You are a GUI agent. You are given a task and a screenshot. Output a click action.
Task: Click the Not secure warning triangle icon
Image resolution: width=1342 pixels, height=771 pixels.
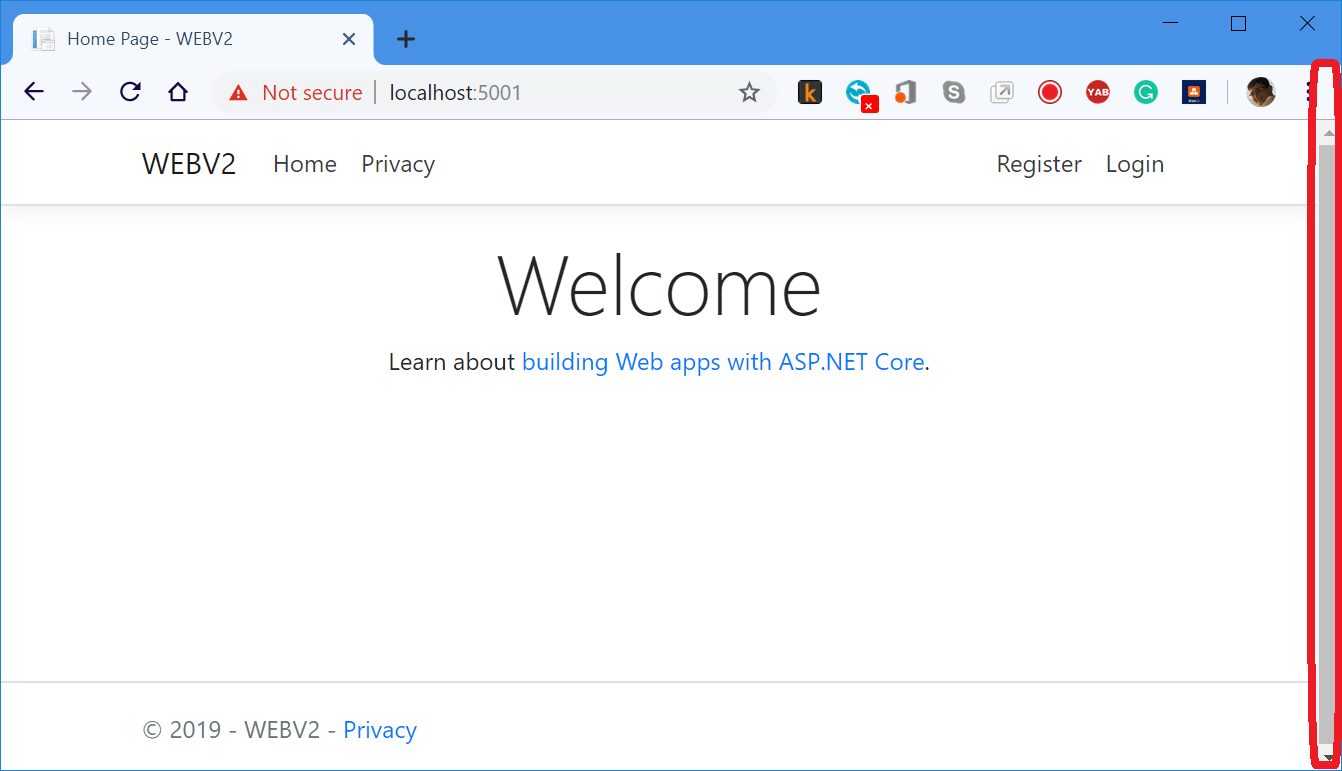click(x=238, y=93)
